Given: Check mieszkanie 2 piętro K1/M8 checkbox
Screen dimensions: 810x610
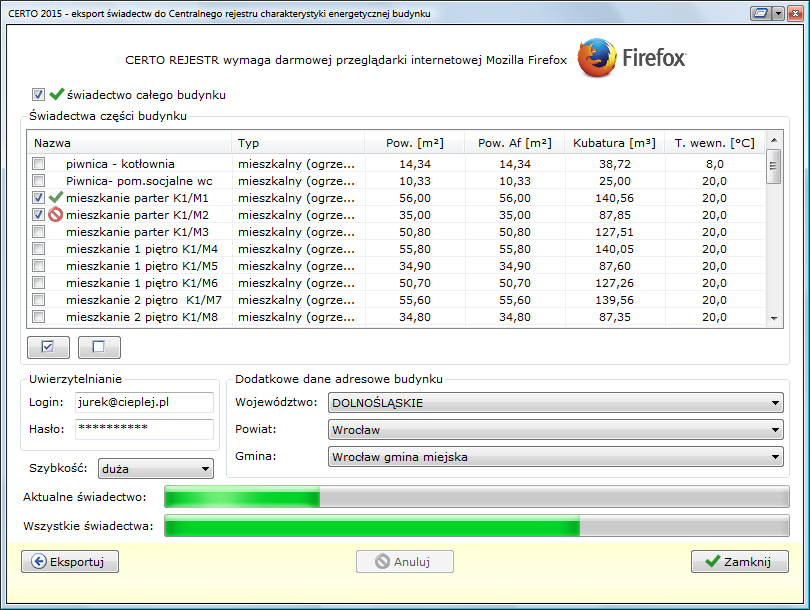Looking at the screenshot, I should coord(38,317).
